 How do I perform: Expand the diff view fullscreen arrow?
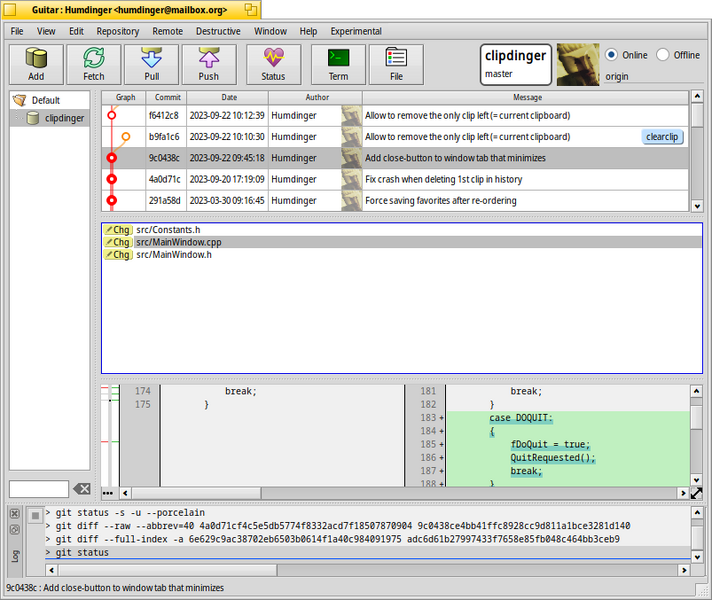(x=696, y=493)
